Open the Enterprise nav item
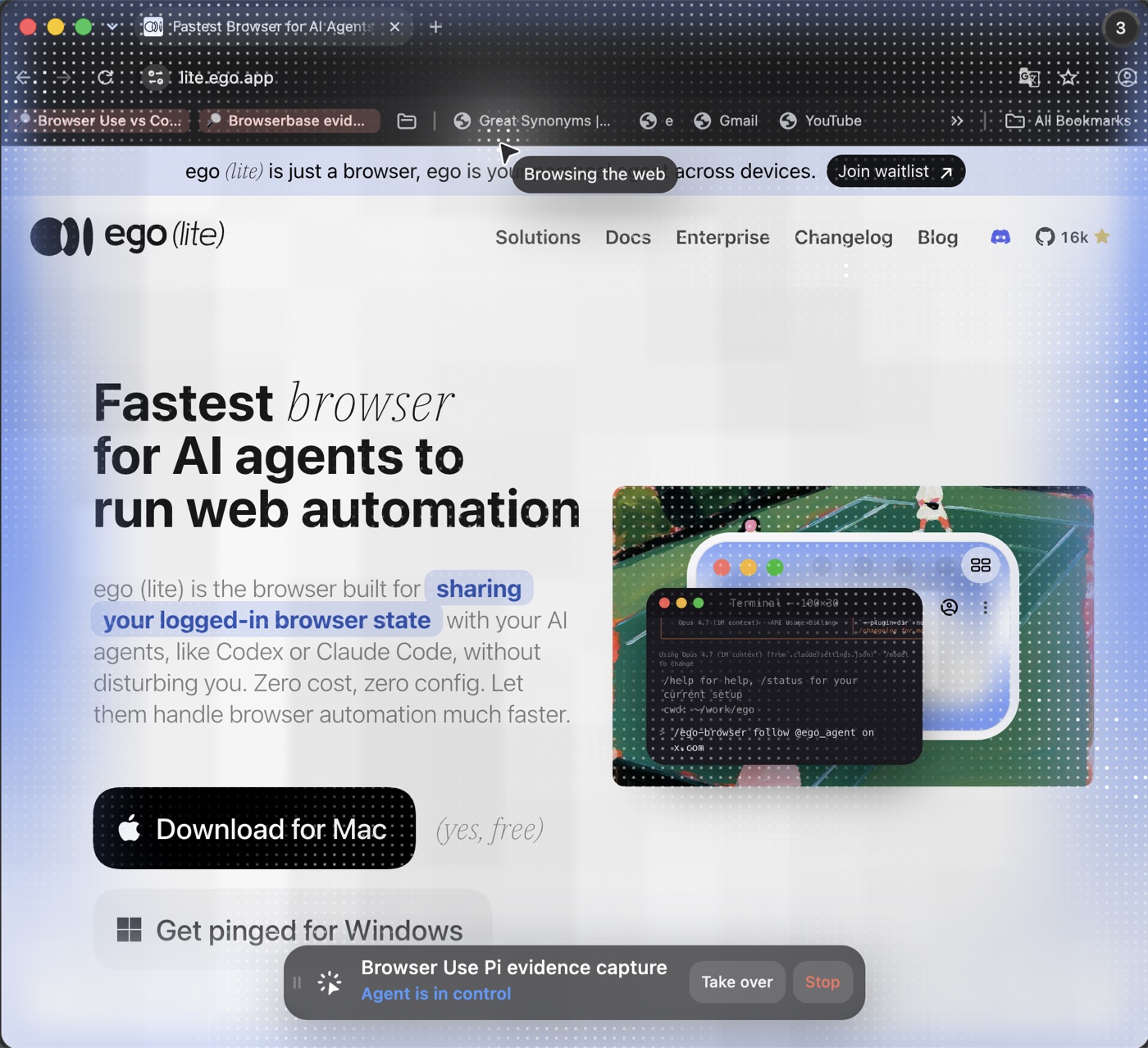This screenshot has width=1148, height=1048. pyautogui.click(x=722, y=237)
